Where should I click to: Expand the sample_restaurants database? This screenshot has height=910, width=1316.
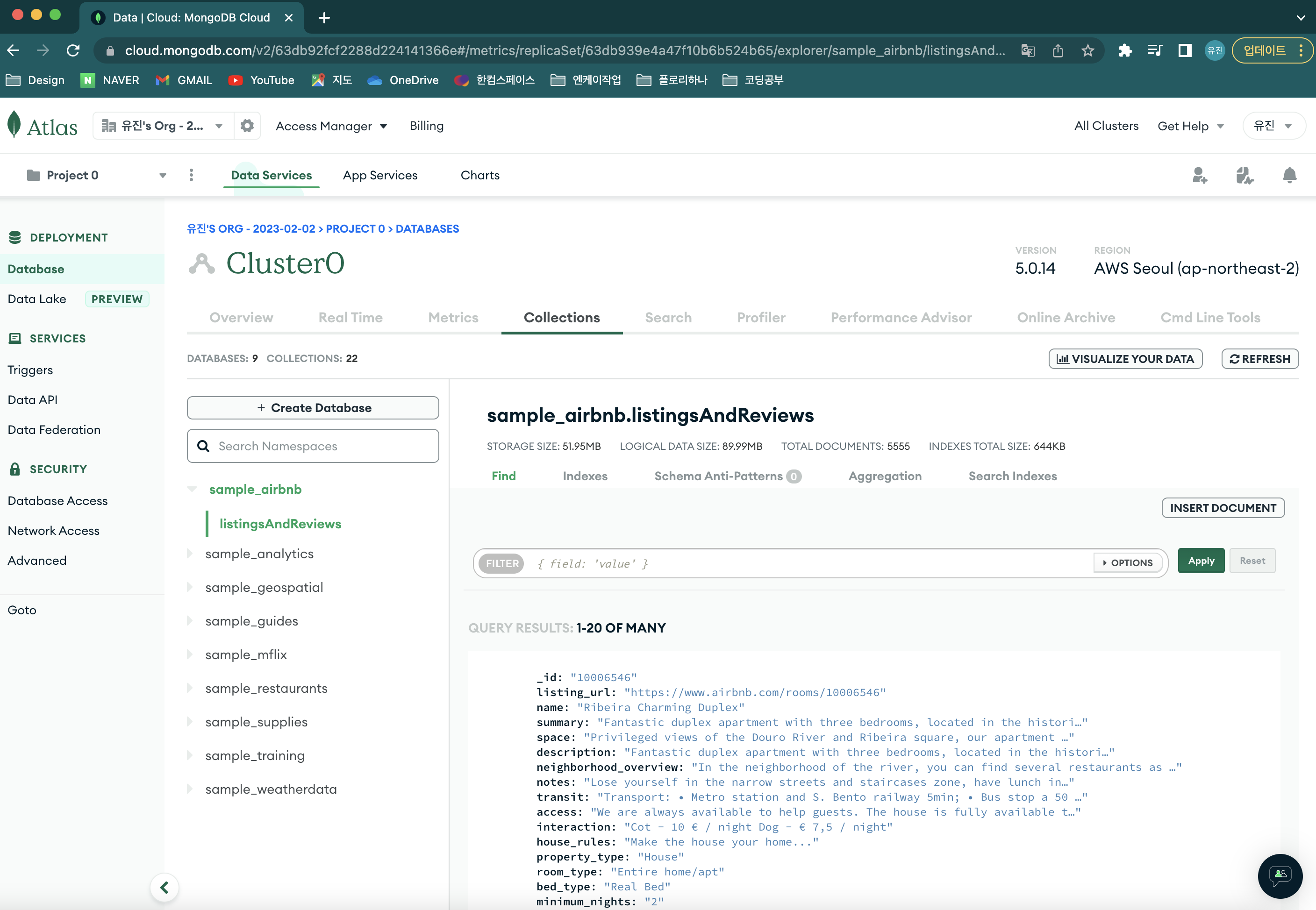[x=190, y=688]
